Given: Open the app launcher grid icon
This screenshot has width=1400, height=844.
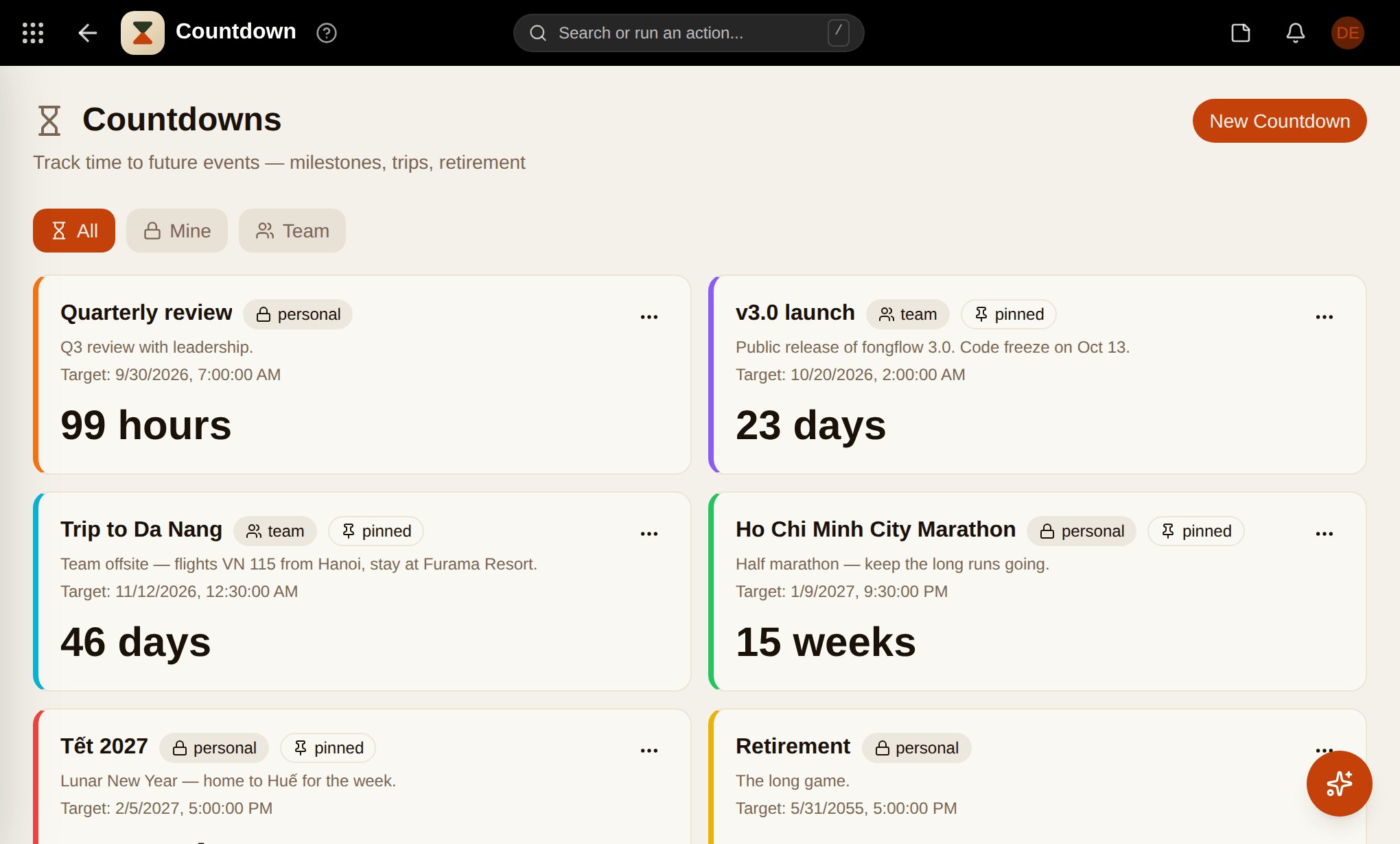Looking at the screenshot, I should (33, 33).
